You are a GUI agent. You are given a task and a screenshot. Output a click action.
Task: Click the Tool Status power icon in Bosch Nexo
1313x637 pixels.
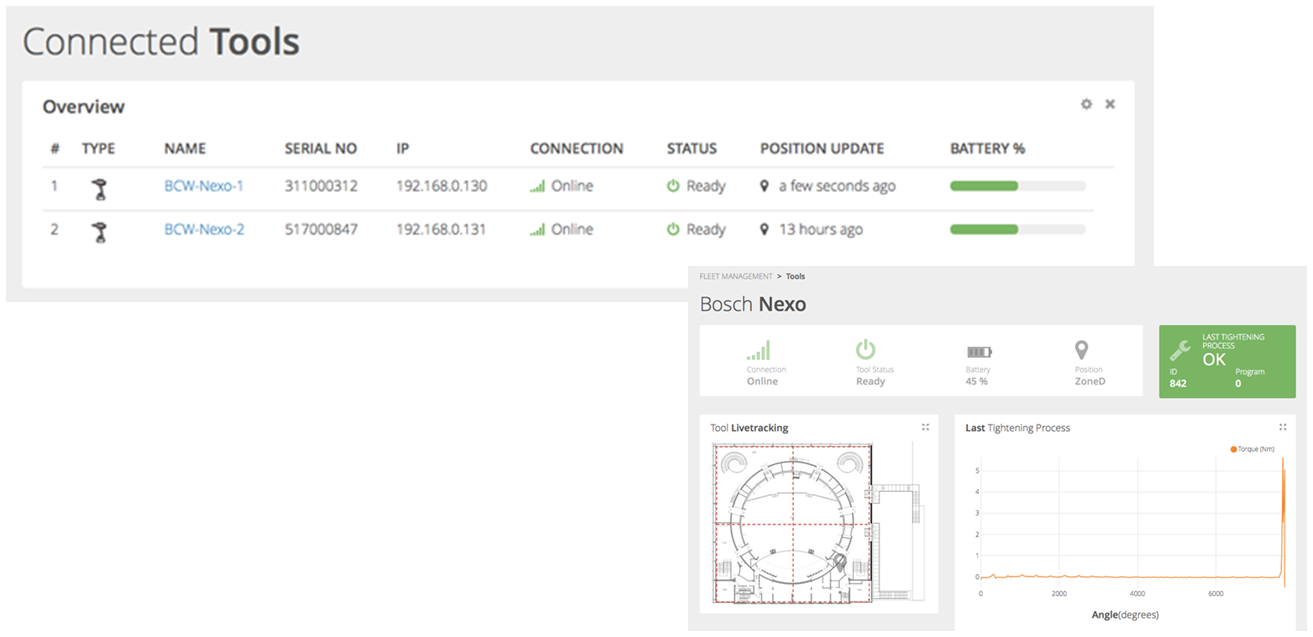click(x=866, y=350)
